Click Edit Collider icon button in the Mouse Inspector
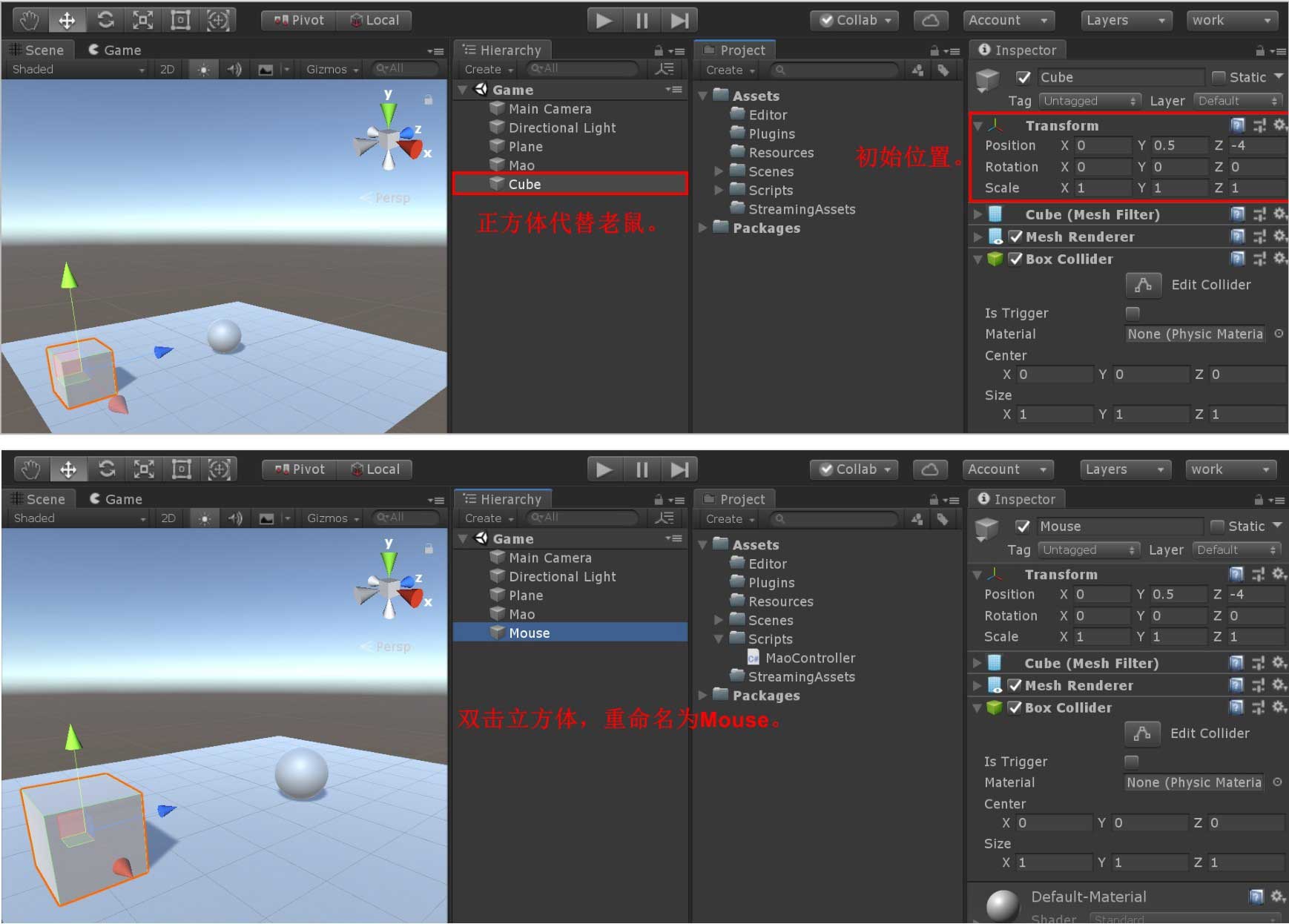 coord(1142,733)
